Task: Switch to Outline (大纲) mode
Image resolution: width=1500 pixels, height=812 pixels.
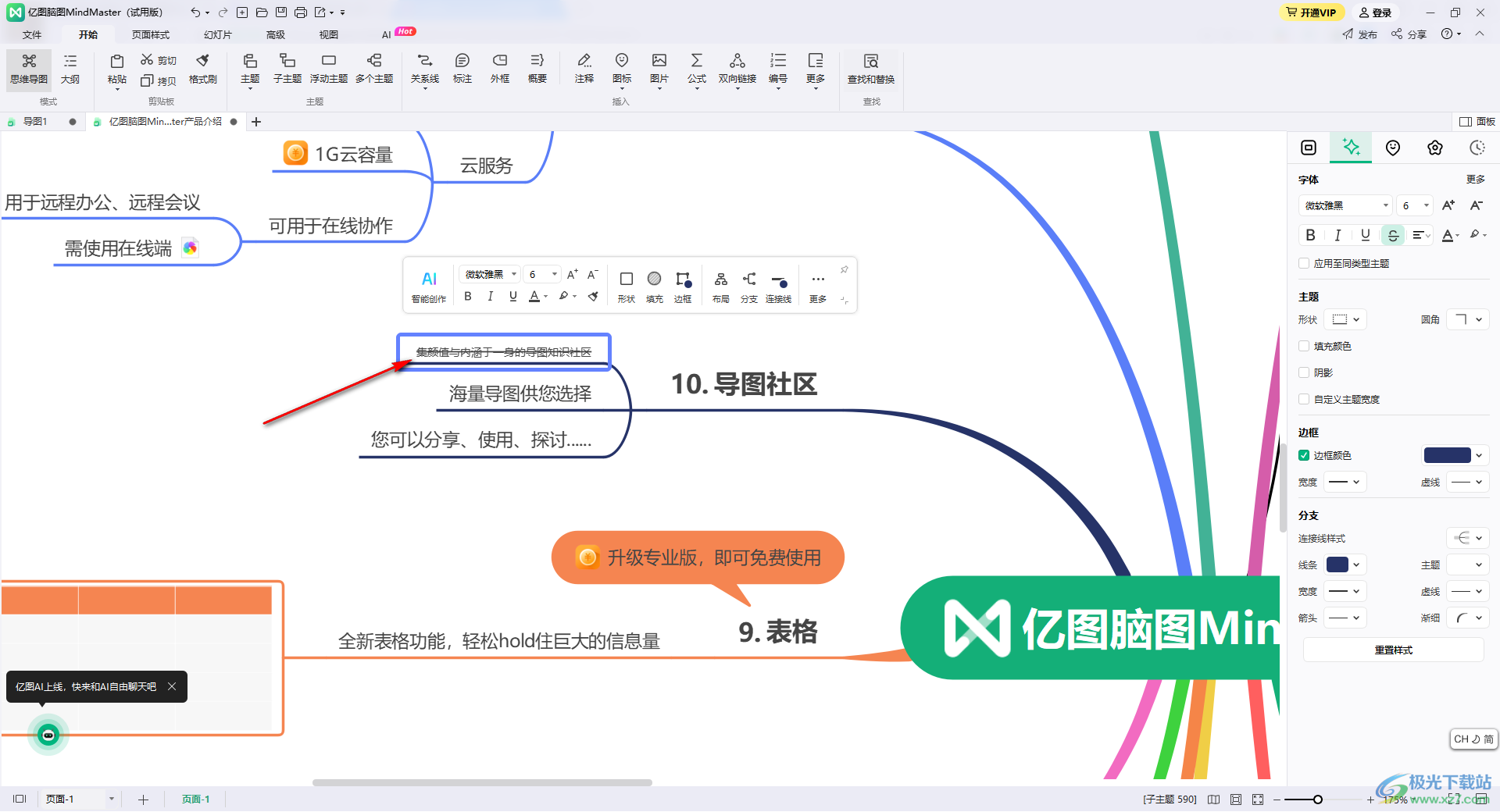Action: pos(70,69)
